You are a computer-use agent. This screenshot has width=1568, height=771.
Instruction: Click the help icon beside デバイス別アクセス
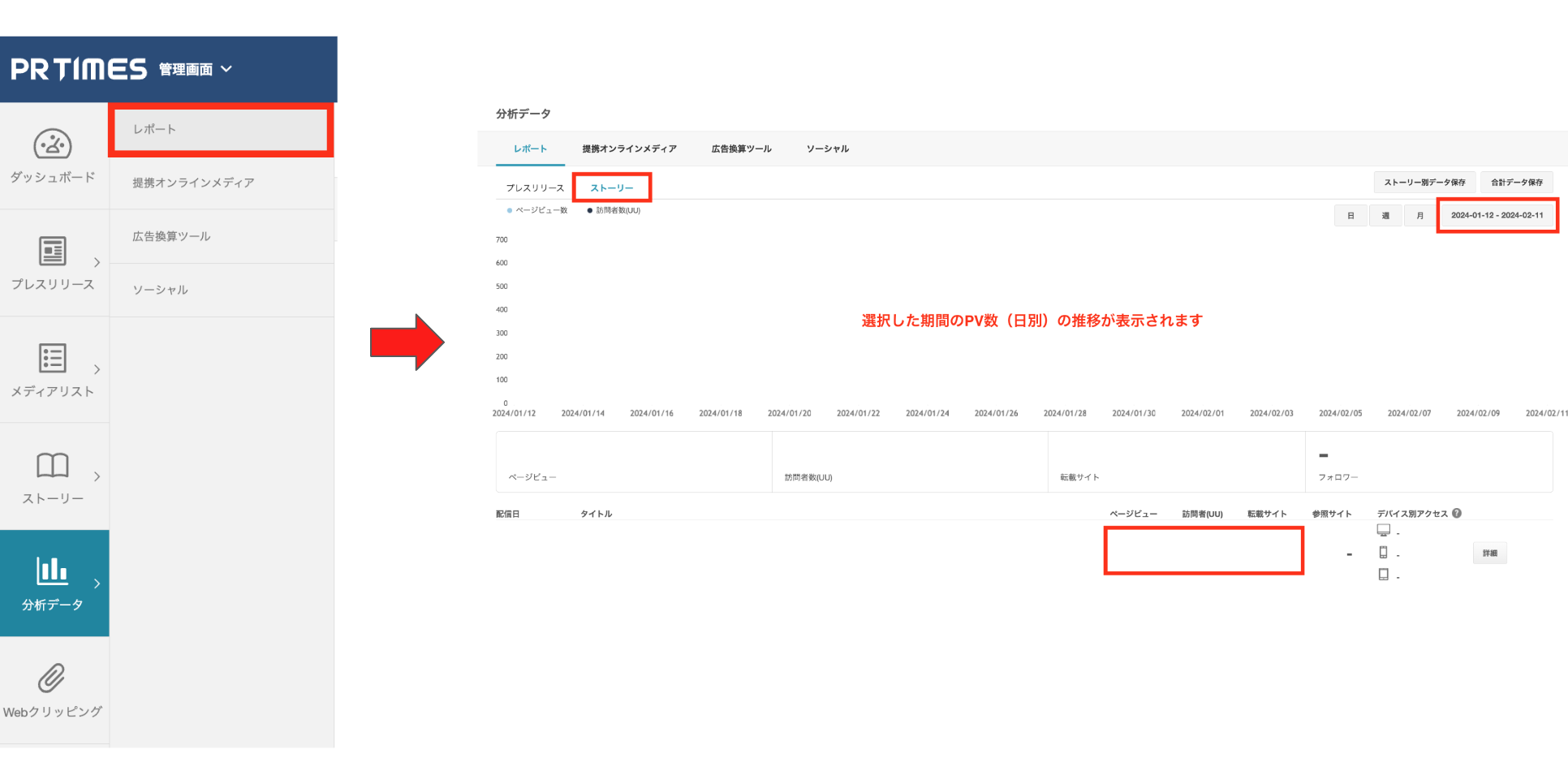[x=1457, y=513]
